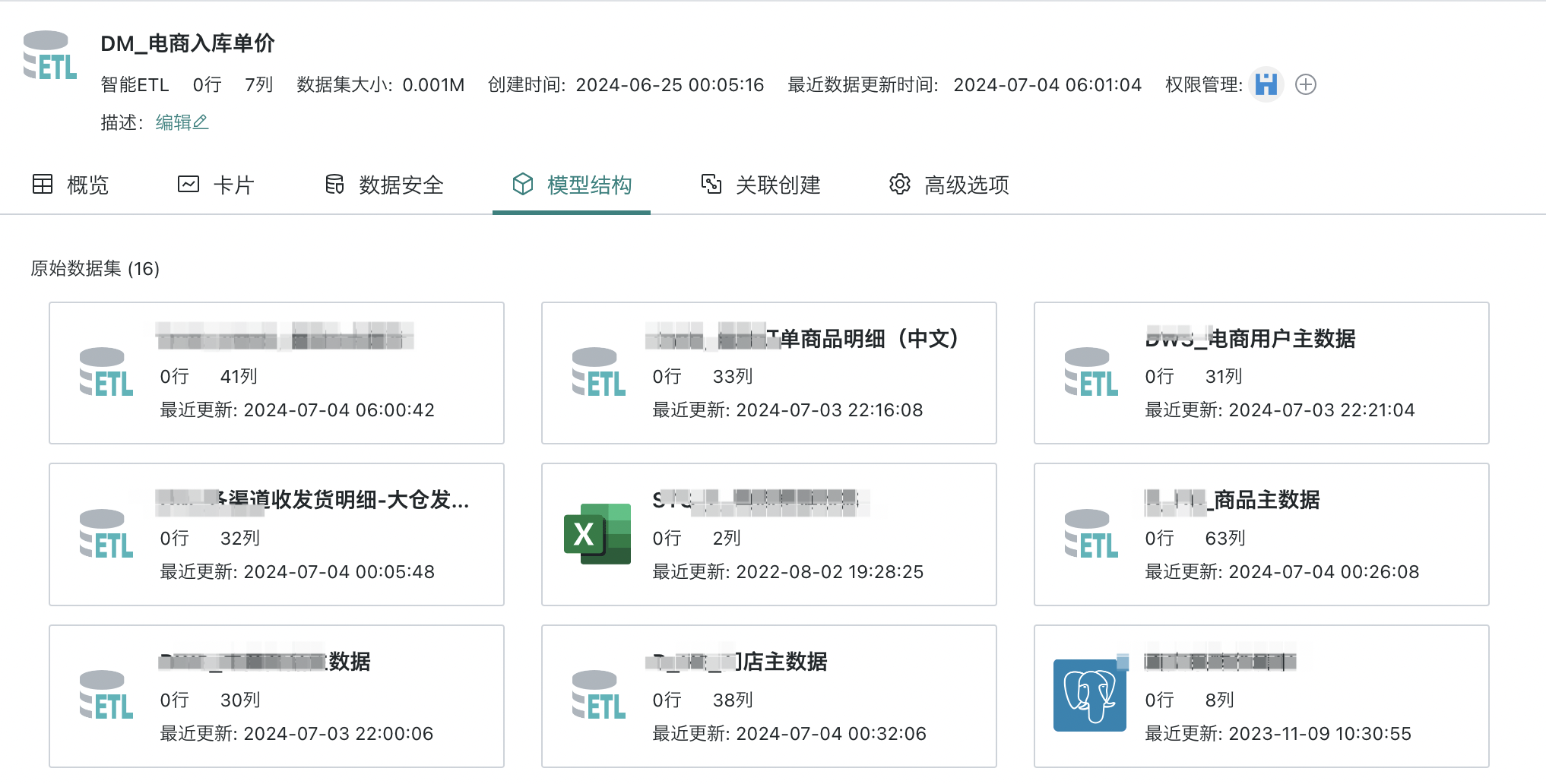Click the ETL icon on the 41列 dataset
This screenshot has width=1546, height=784.
(106, 373)
